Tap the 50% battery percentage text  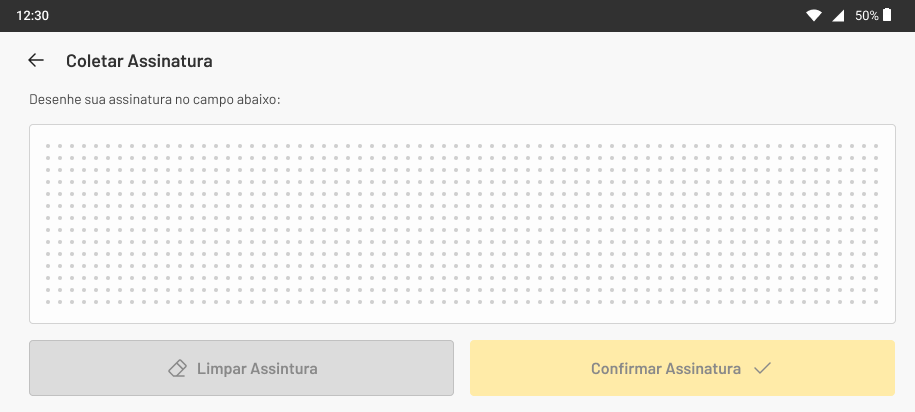point(867,16)
